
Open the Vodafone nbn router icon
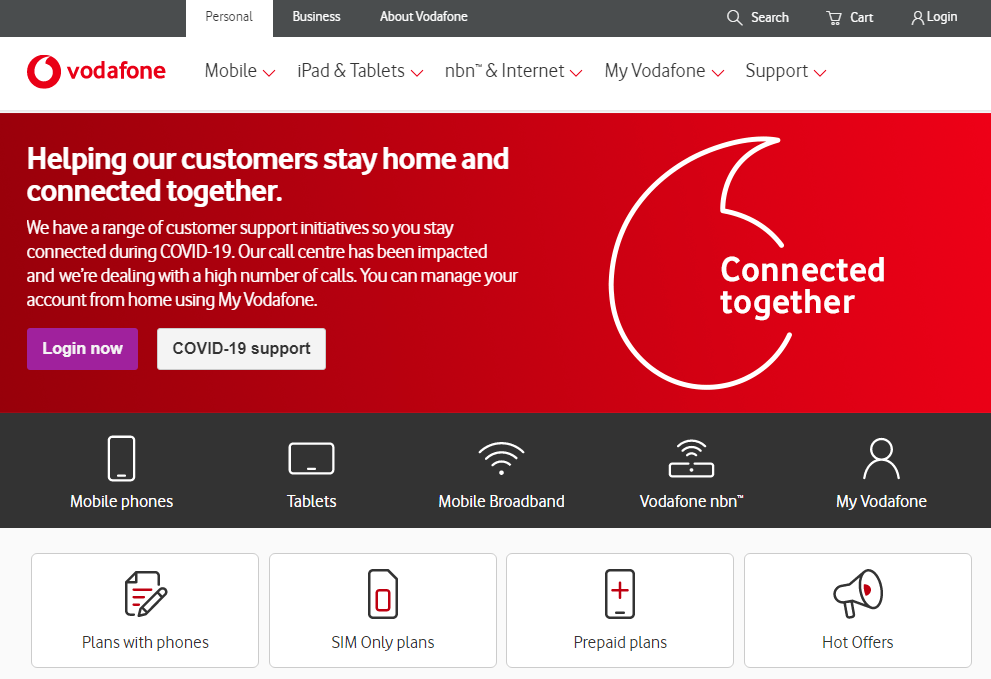pyautogui.click(x=691, y=458)
